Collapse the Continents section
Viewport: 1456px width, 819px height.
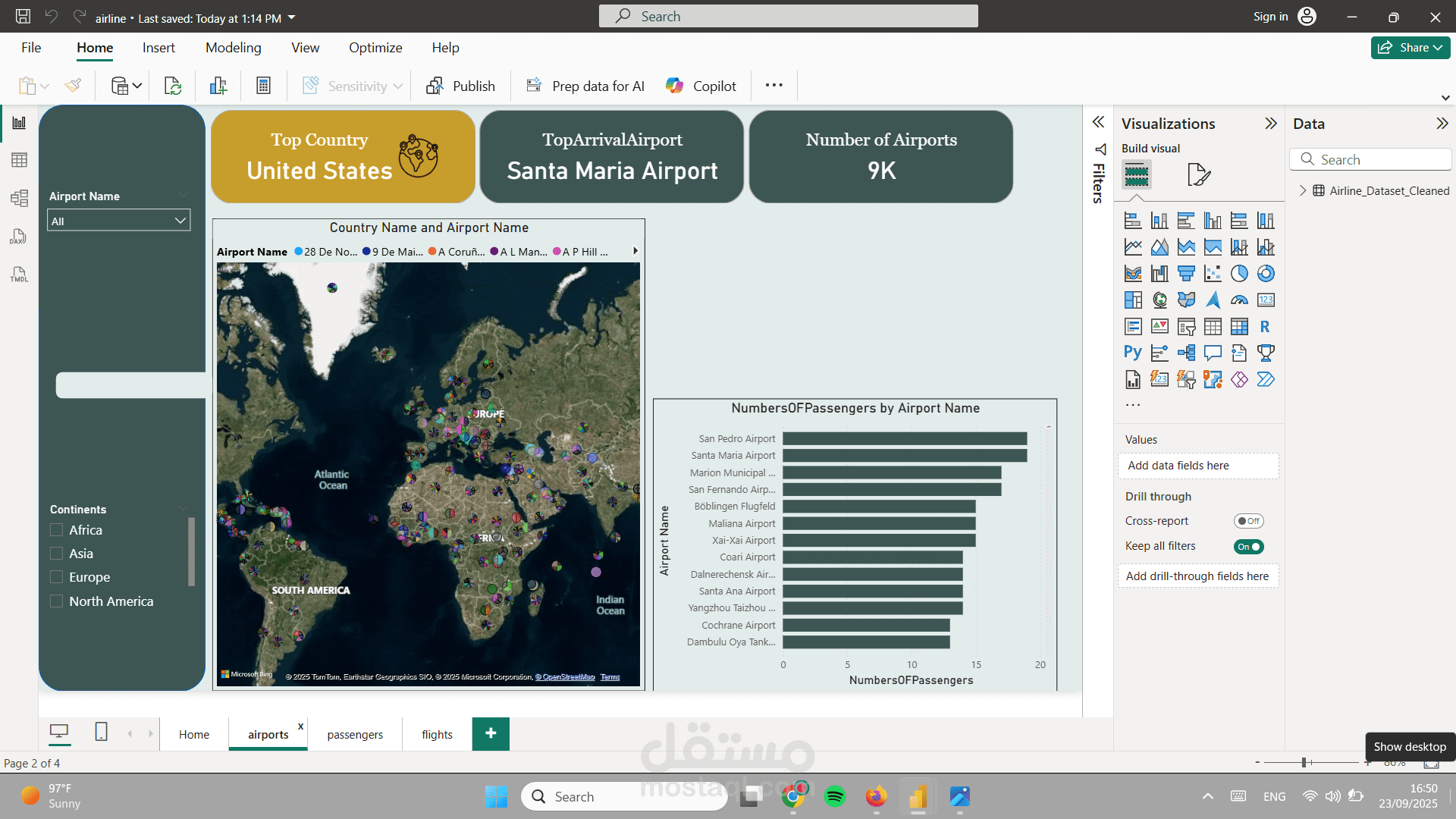point(183,508)
